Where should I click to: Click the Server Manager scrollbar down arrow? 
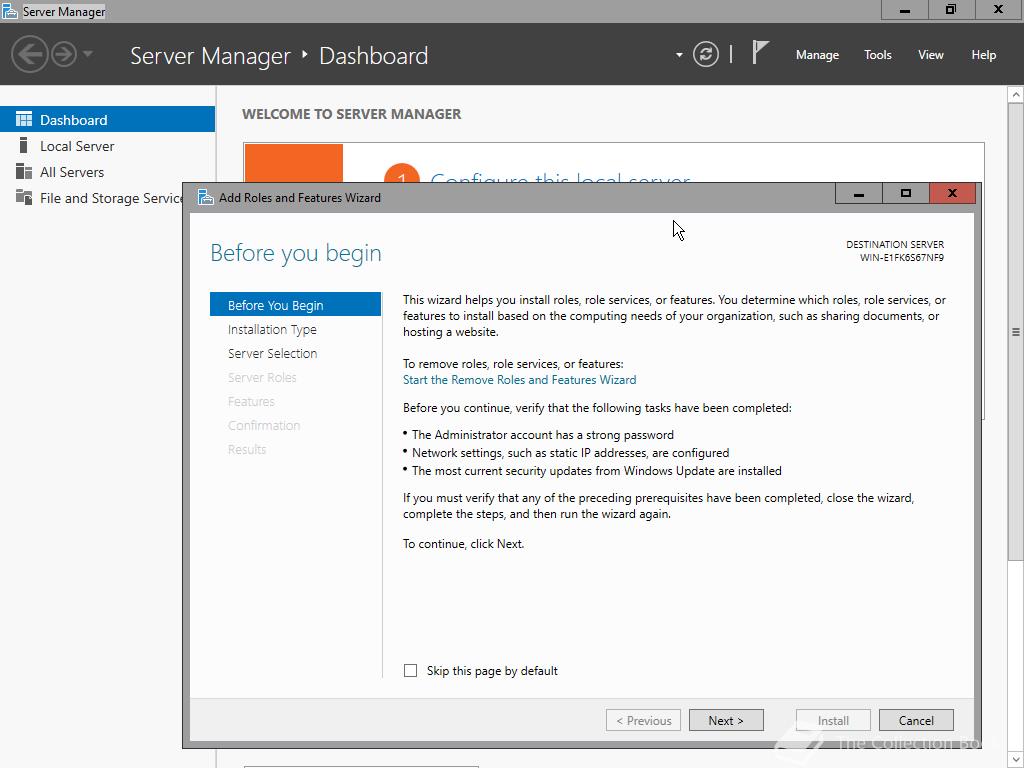1016,760
